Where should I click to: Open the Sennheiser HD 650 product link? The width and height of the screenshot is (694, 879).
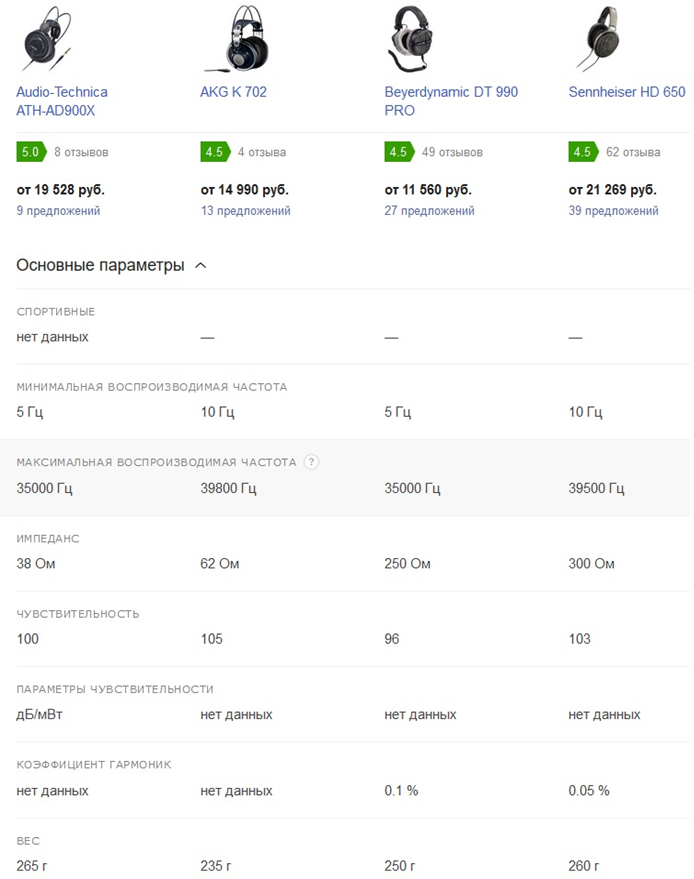pos(626,92)
